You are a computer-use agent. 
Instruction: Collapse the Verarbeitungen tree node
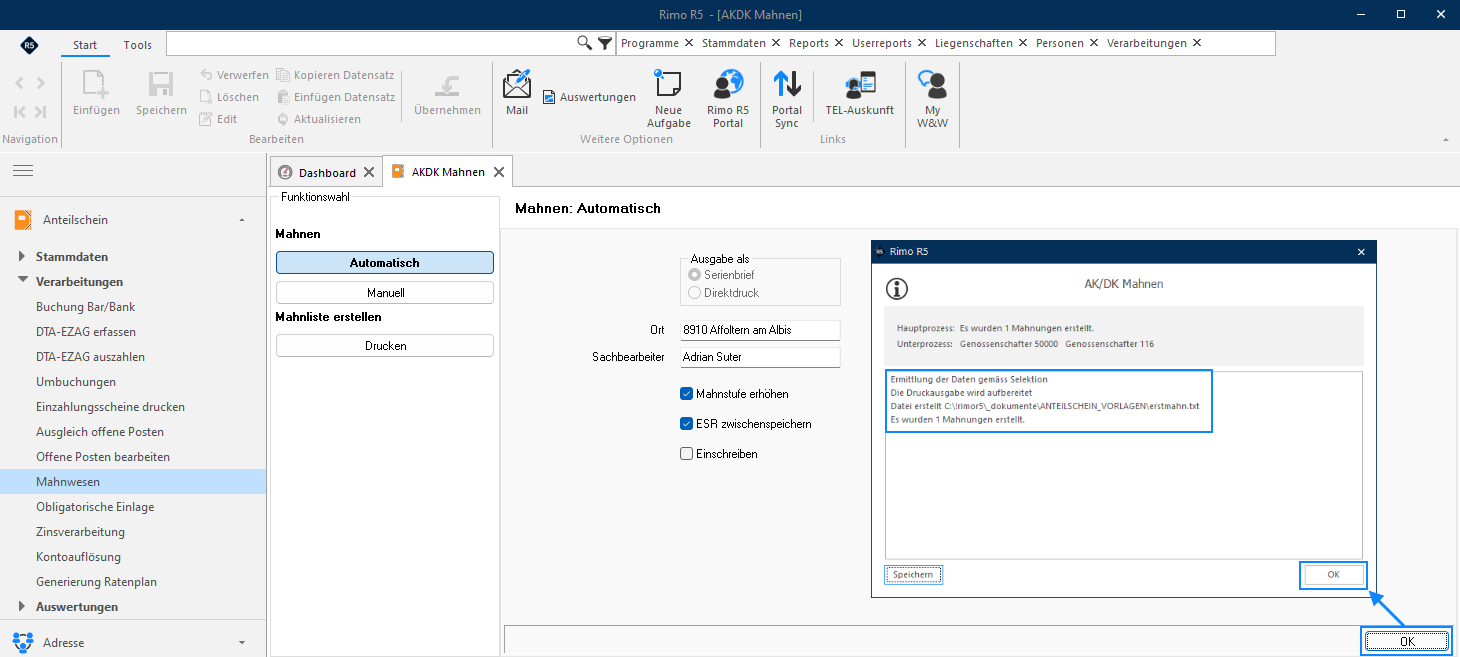22,282
